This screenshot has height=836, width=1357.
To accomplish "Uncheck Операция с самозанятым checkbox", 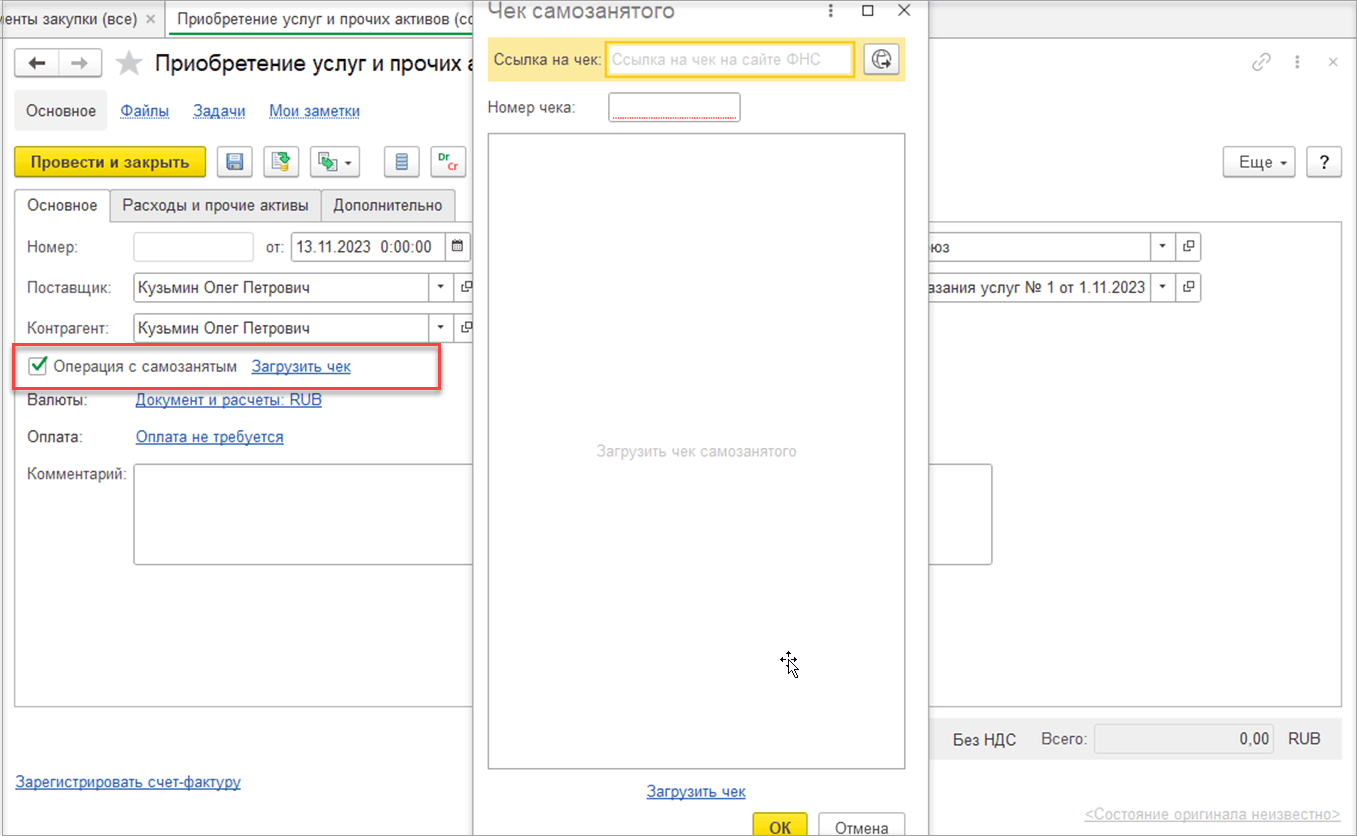I will (39, 366).
